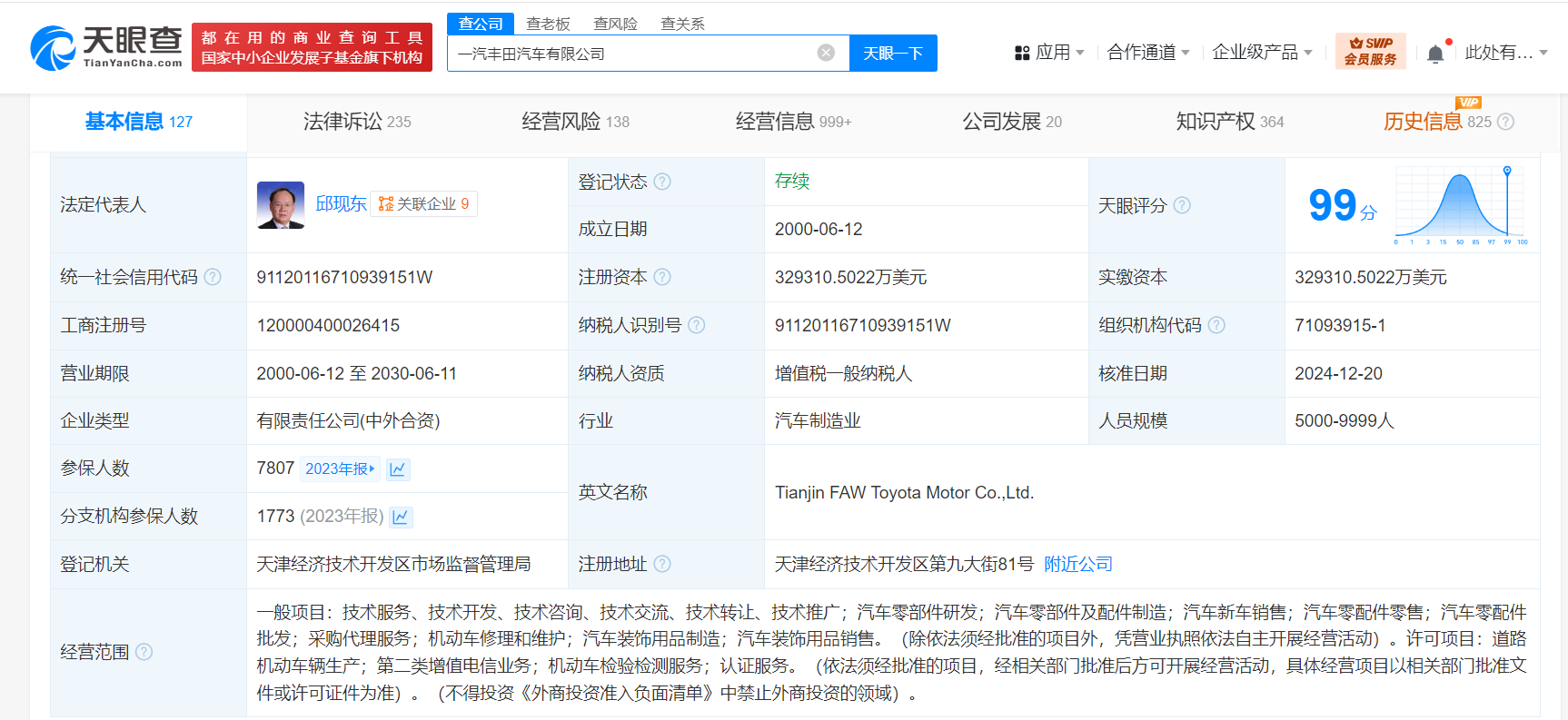Click the legal representative's photo
The height and width of the screenshot is (720, 1568).
281,205
